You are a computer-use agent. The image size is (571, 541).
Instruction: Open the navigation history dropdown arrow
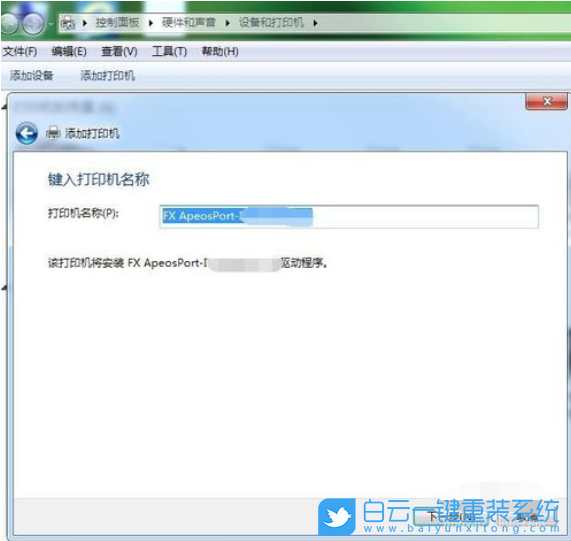[x=51, y=24]
